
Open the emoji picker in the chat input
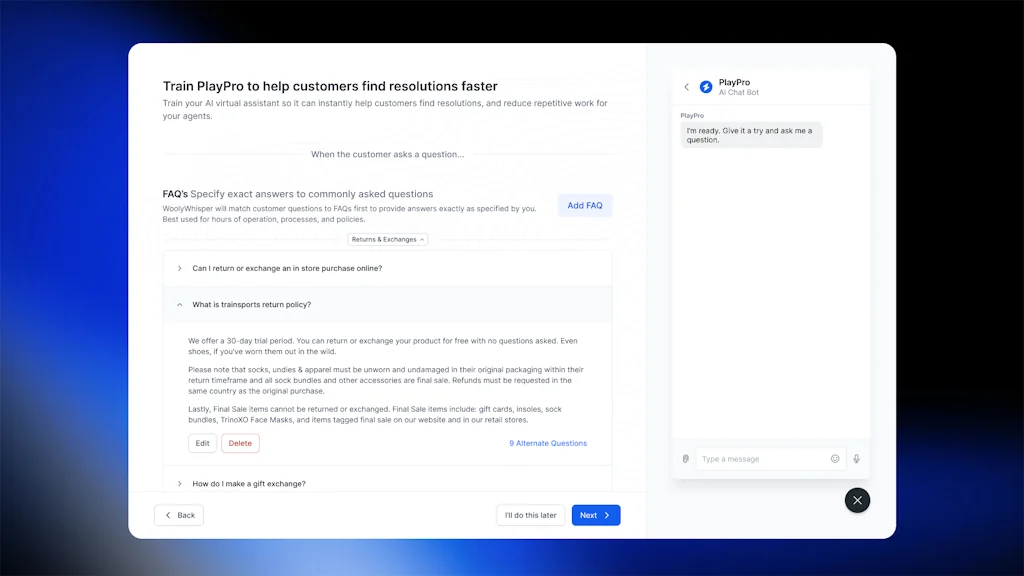click(x=835, y=458)
